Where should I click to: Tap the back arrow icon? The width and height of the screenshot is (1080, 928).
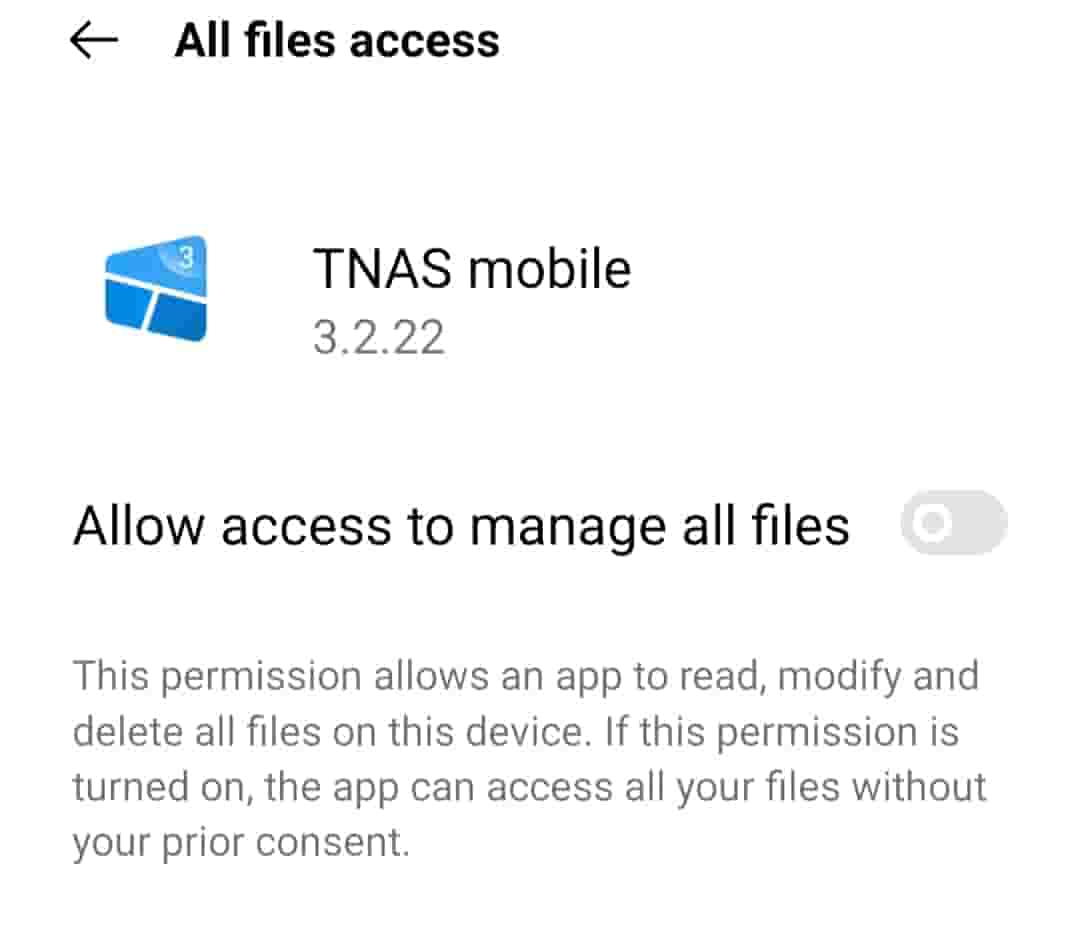pos(94,41)
